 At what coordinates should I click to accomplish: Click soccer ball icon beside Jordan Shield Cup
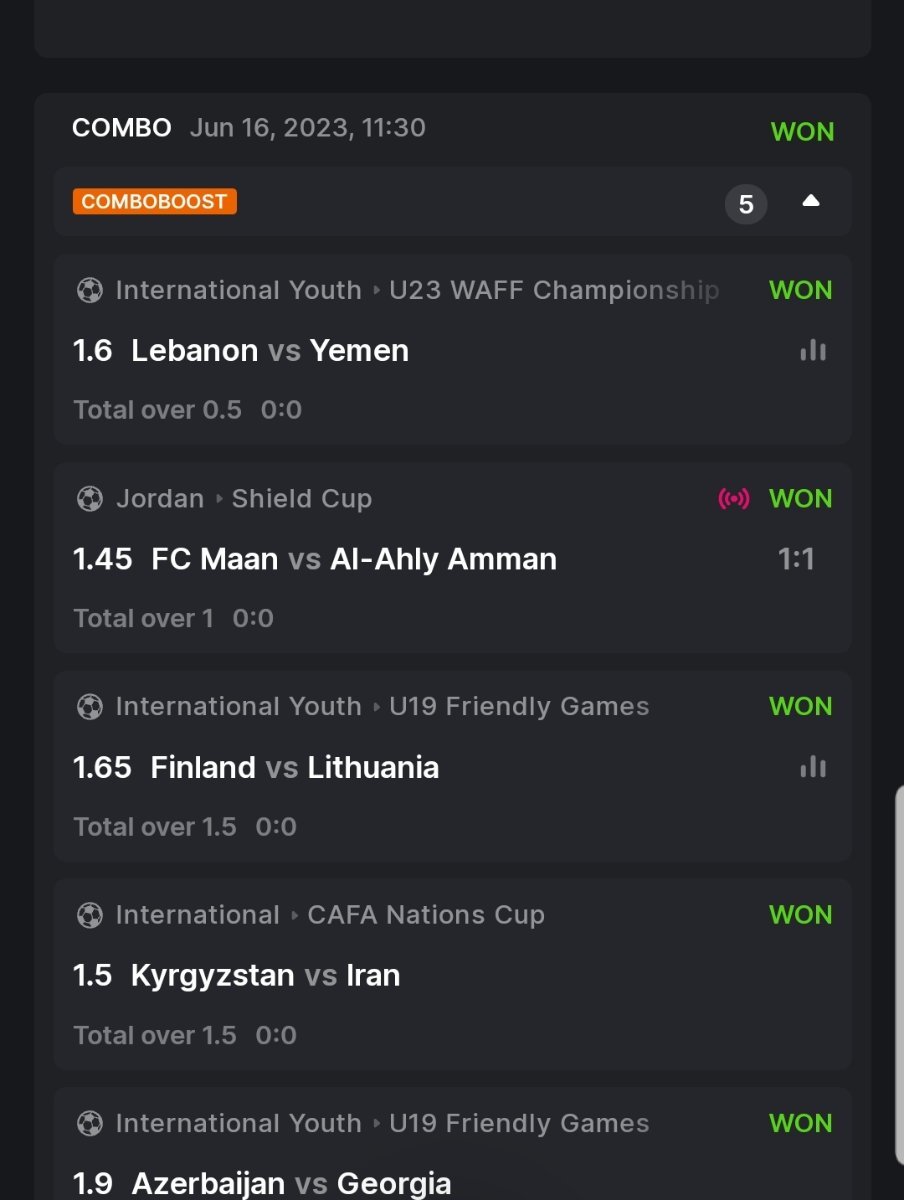coord(90,498)
